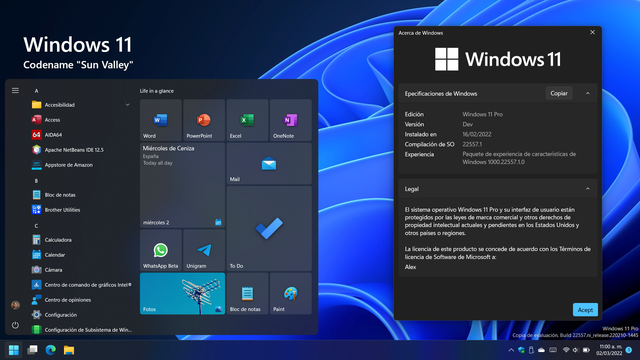The width and height of the screenshot is (640, 360).
Task: Open the OneDrive cloud tray icon
Action: (x=542, y=350)
